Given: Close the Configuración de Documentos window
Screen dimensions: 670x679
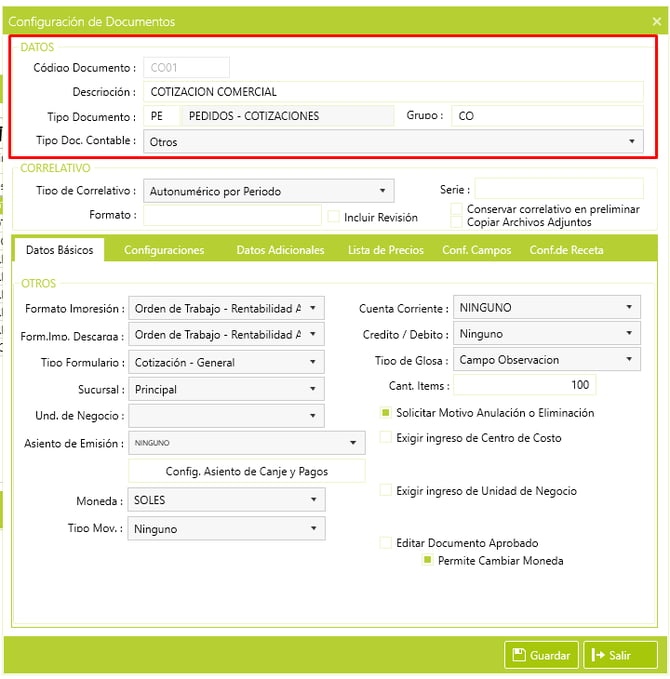Looking at the screenshot, I should [x=656, y=21].
